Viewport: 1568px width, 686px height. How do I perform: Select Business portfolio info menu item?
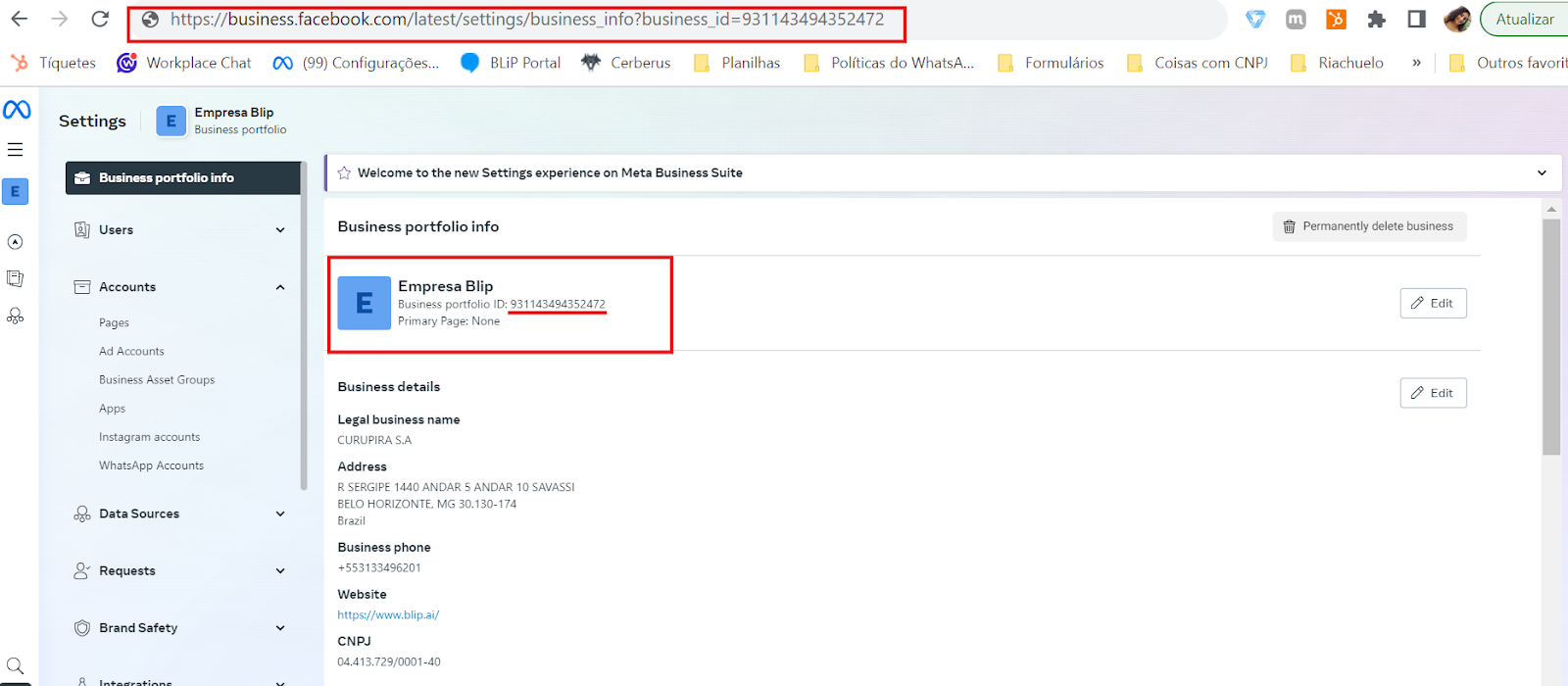click(183, 178)
